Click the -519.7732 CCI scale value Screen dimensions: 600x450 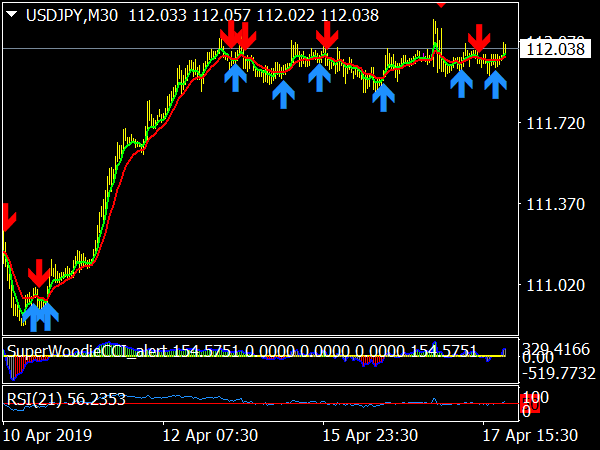pyautogui.click(x=558, y=373)
